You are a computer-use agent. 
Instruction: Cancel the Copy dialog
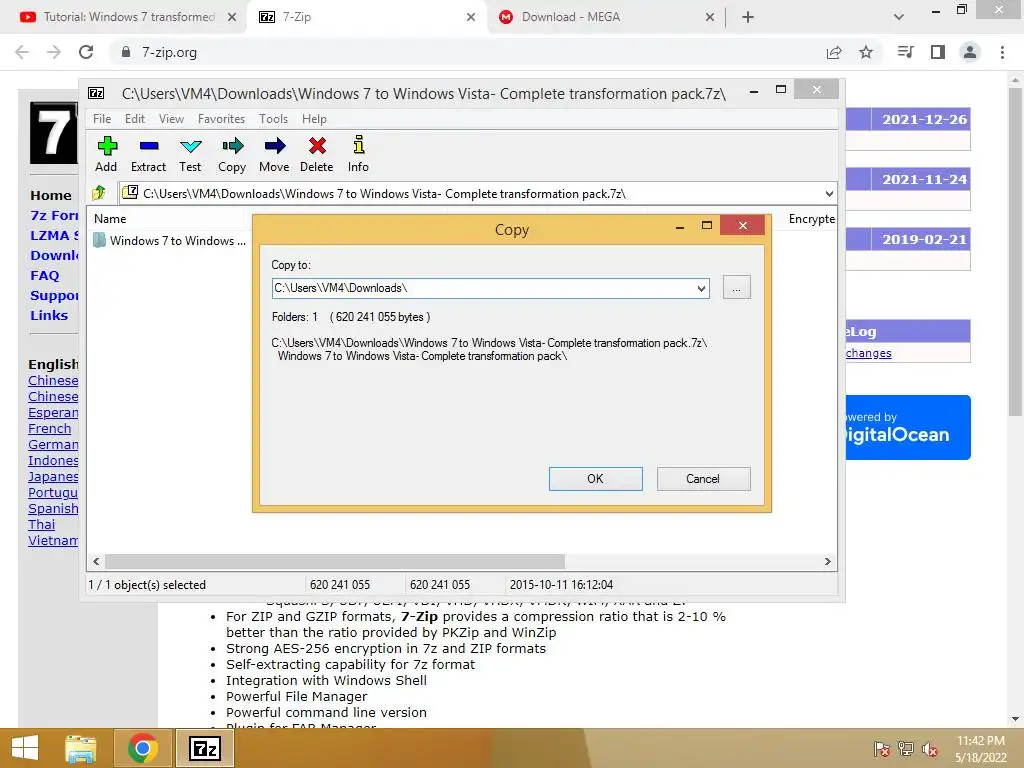click(703, 479)
